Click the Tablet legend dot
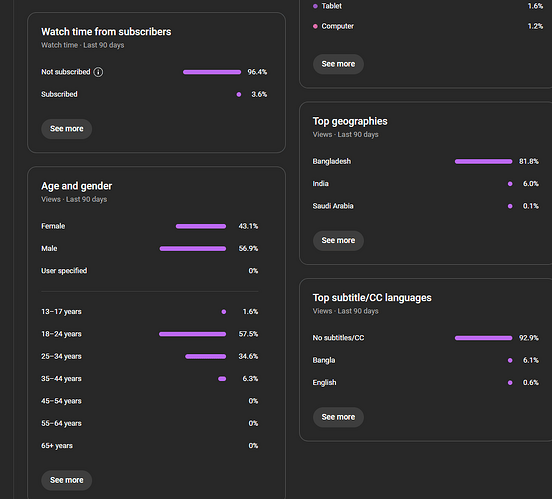 315,6
